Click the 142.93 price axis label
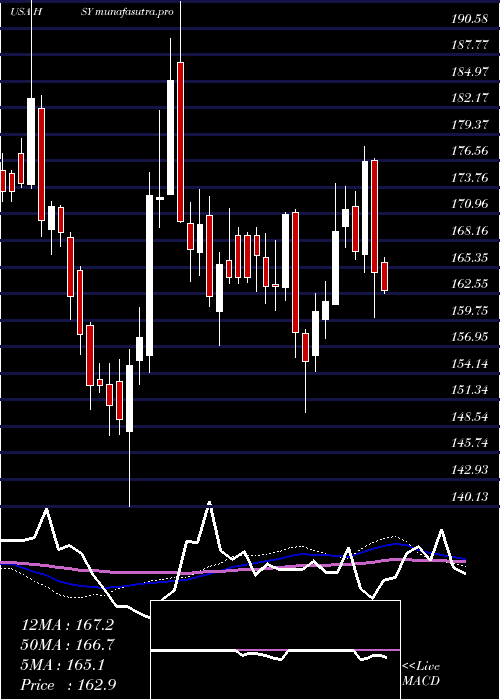Screen dimensions: 500x700 [468, 470]
